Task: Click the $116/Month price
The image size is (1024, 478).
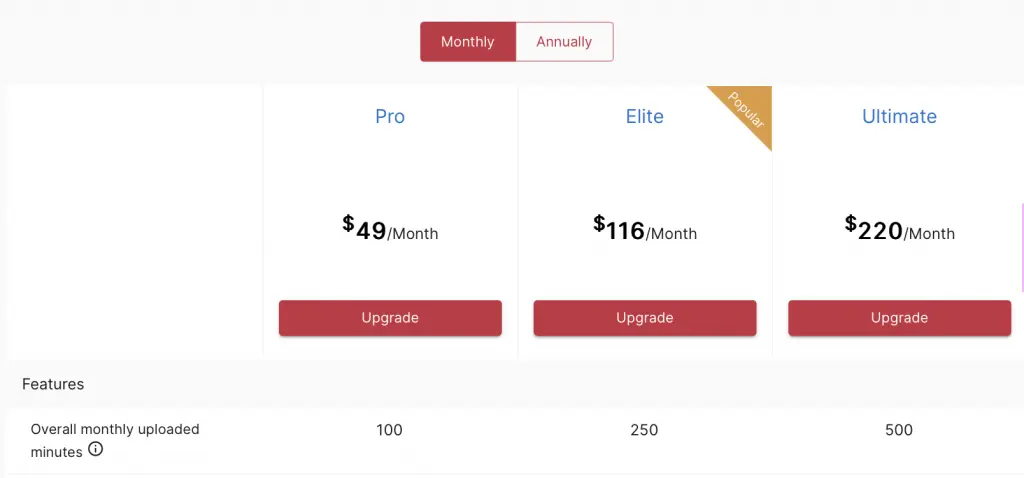Action: click(x=645, y=230)
